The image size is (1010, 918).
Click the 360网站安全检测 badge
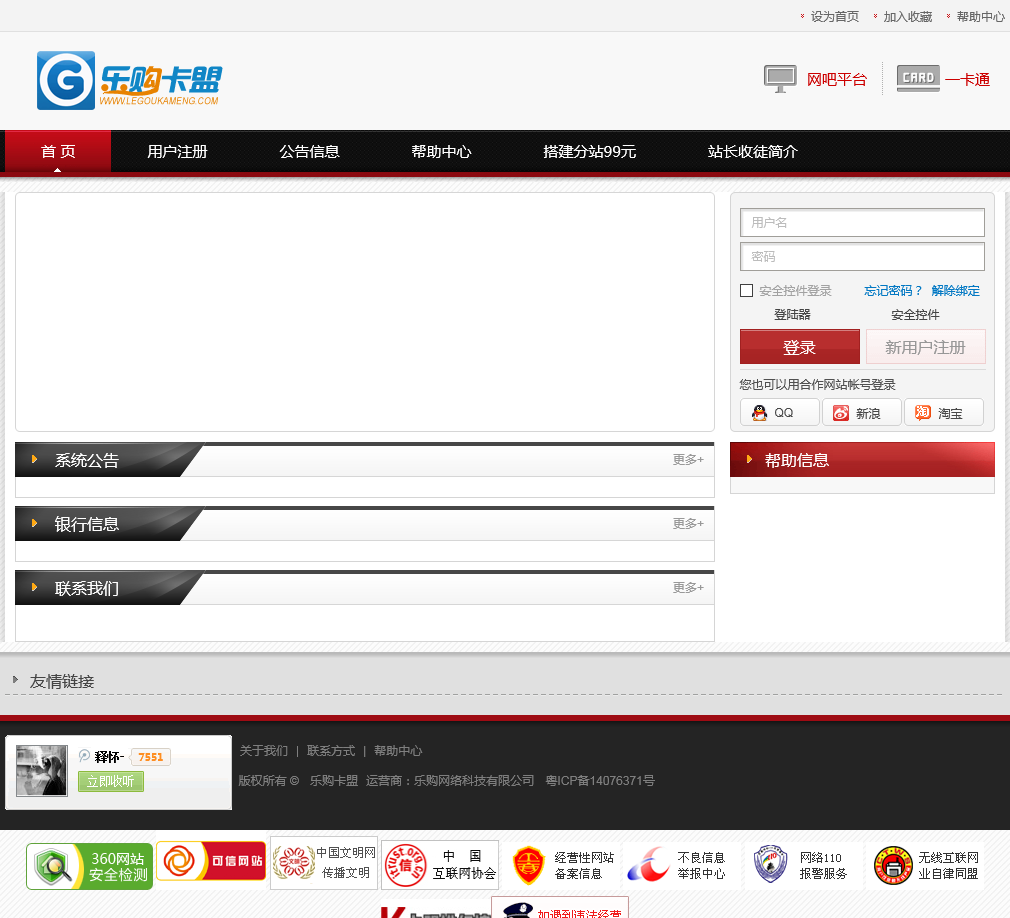click(x=90, y=866)
